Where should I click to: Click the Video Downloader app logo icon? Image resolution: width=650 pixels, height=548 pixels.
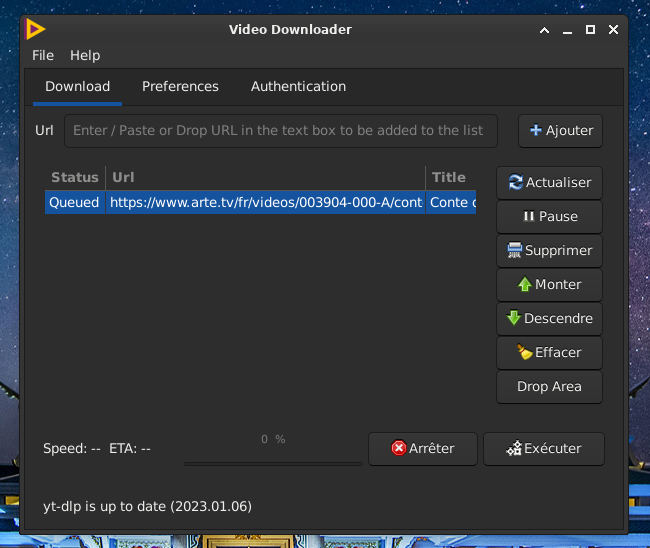point(36,29)
